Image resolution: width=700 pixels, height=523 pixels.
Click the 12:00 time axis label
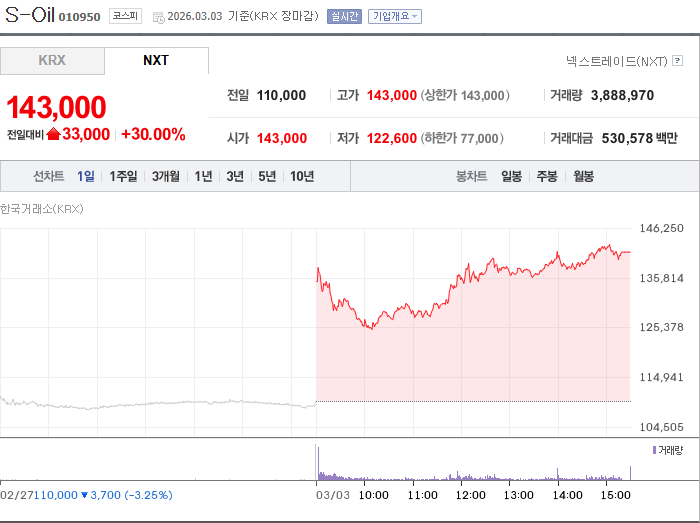471,495
